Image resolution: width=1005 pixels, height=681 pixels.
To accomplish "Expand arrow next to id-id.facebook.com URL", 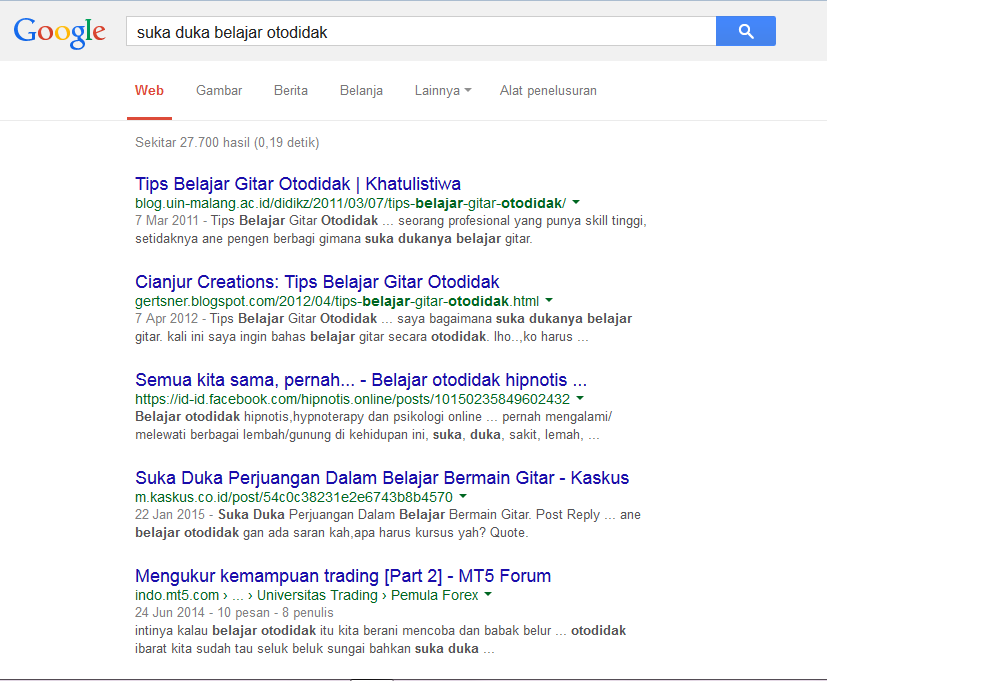I will pos(580,399).
